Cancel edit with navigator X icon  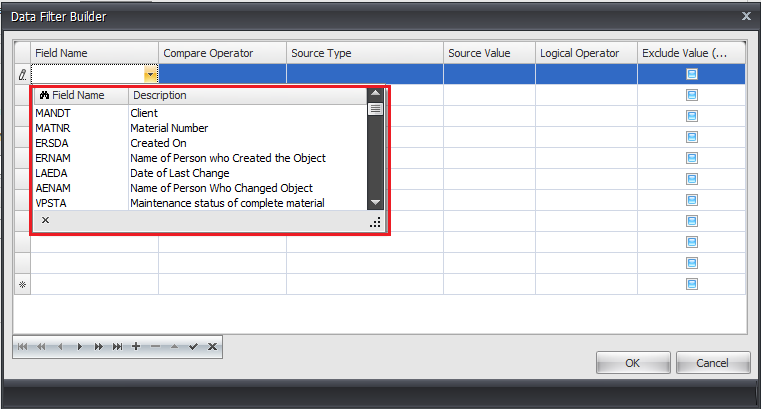point(212,346)
